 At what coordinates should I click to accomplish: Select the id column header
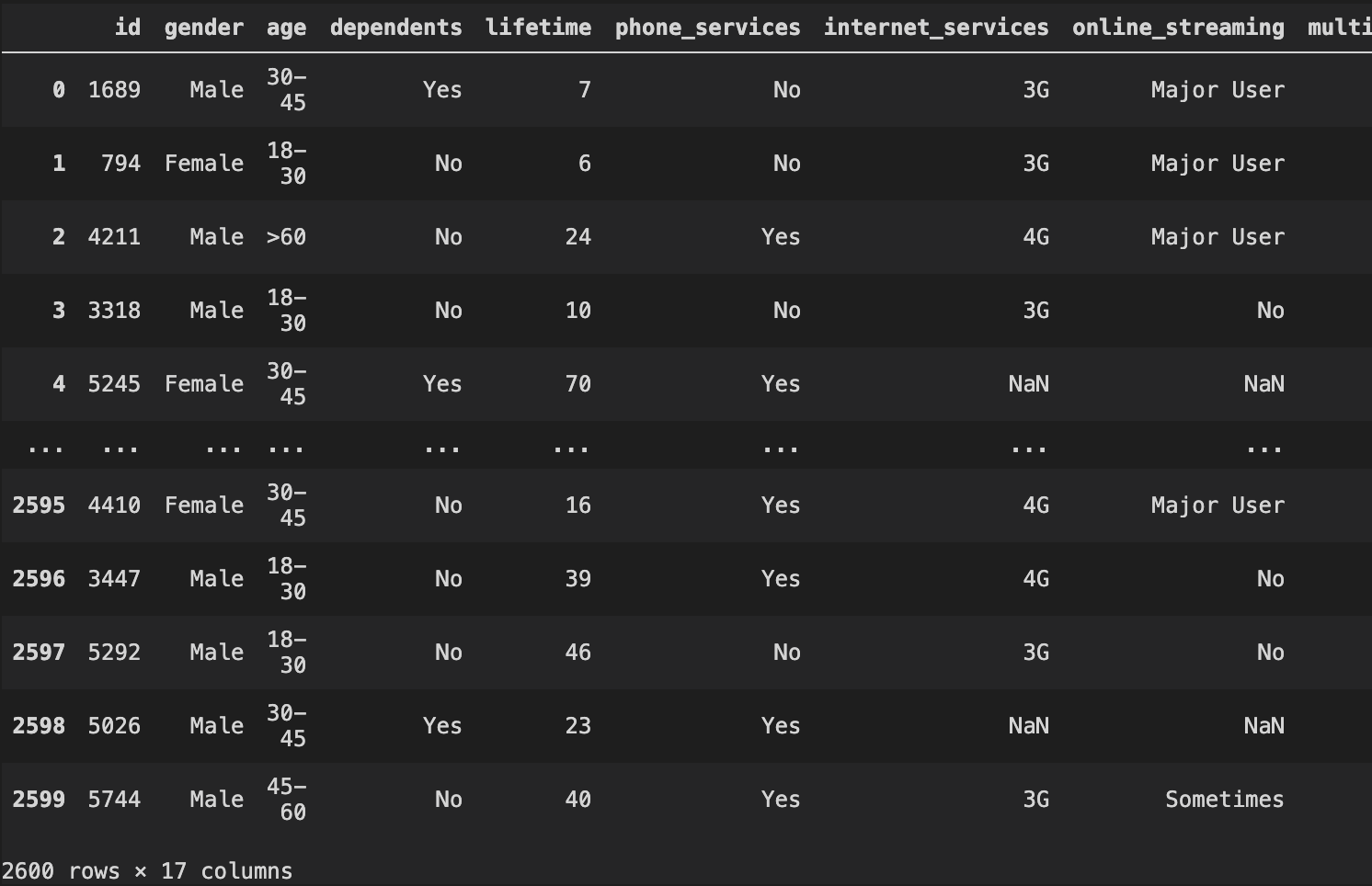pyautogui.click(x=128, y=27)
